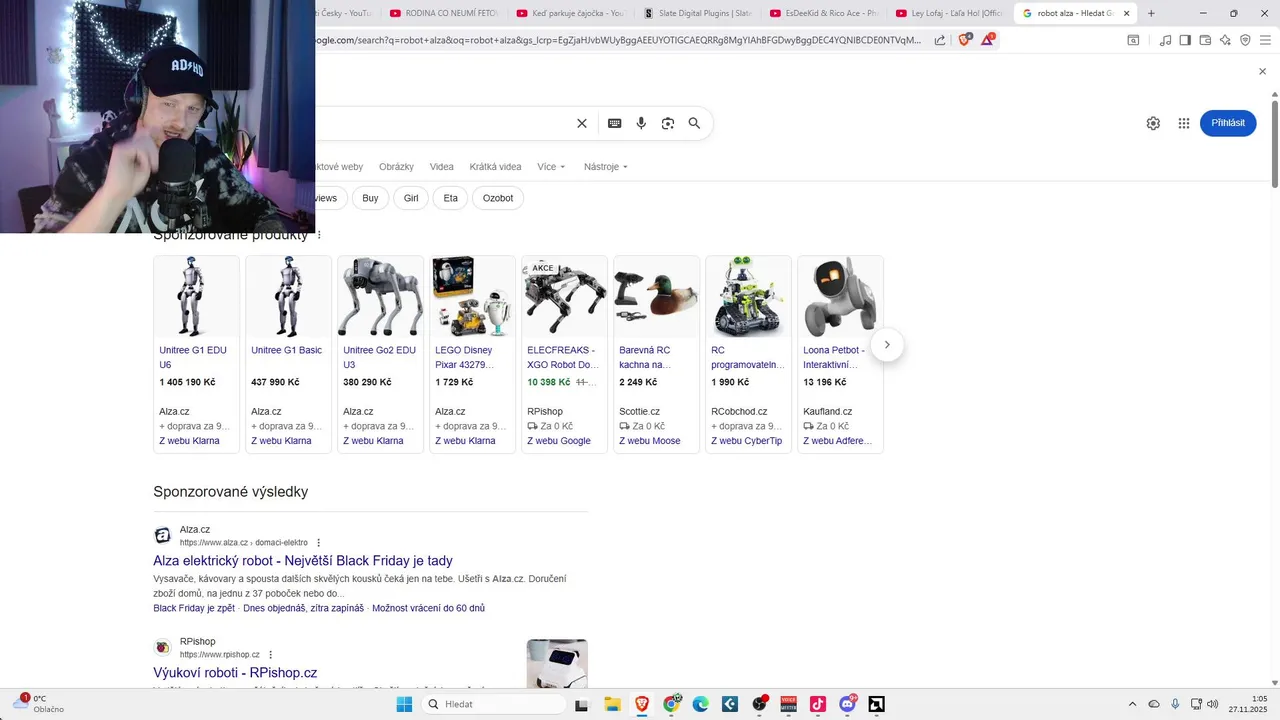
Task: Open TikTok app from taskbar
Action: pyautogui.click(x=818, y=704)
